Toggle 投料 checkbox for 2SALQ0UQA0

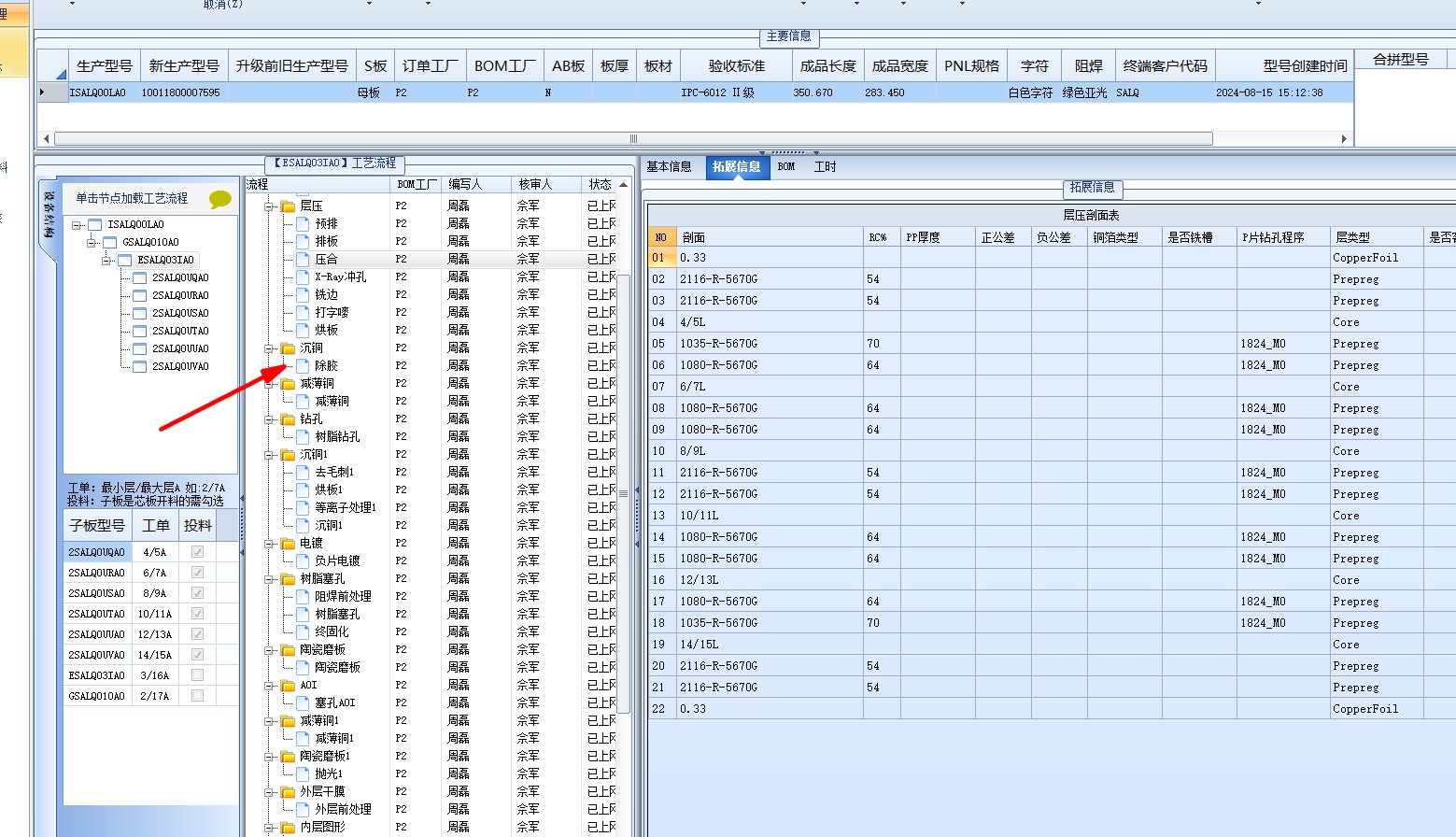(197, 552)
